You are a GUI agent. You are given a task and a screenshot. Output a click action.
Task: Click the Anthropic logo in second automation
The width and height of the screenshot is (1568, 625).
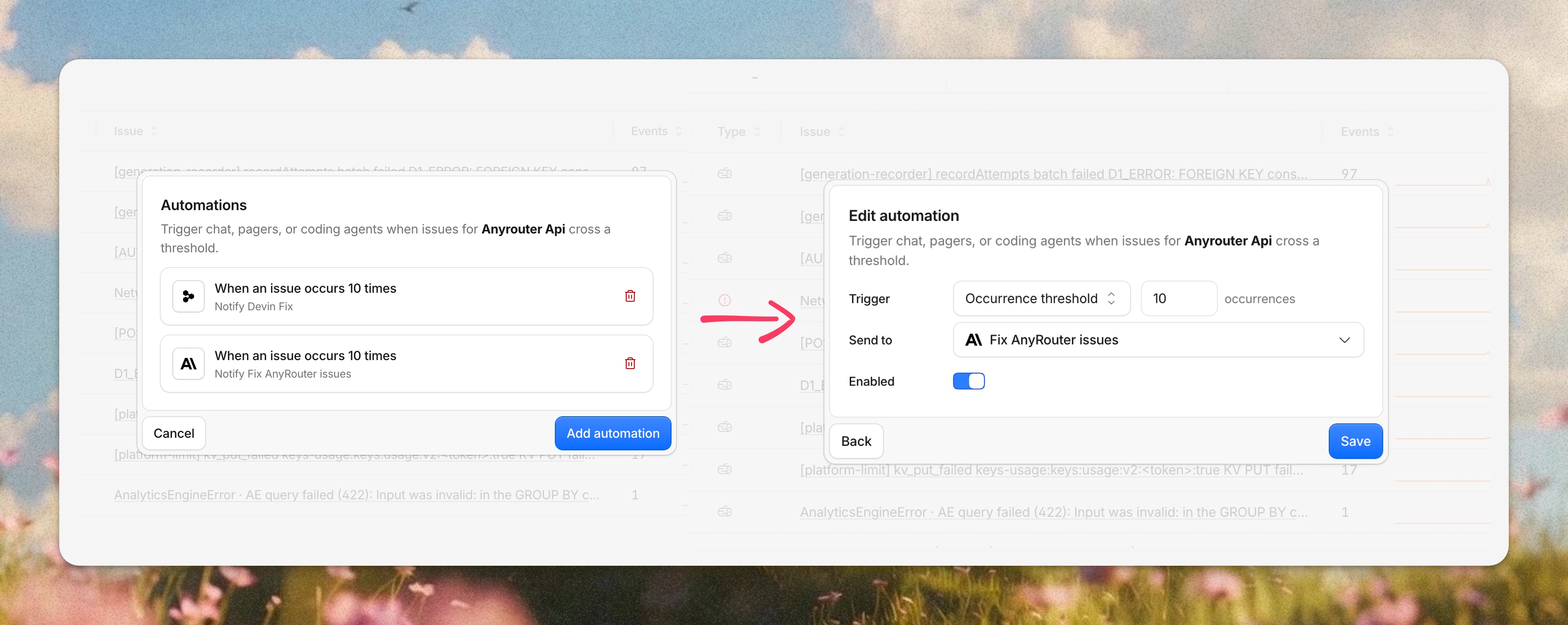click(x=189, y=363)
